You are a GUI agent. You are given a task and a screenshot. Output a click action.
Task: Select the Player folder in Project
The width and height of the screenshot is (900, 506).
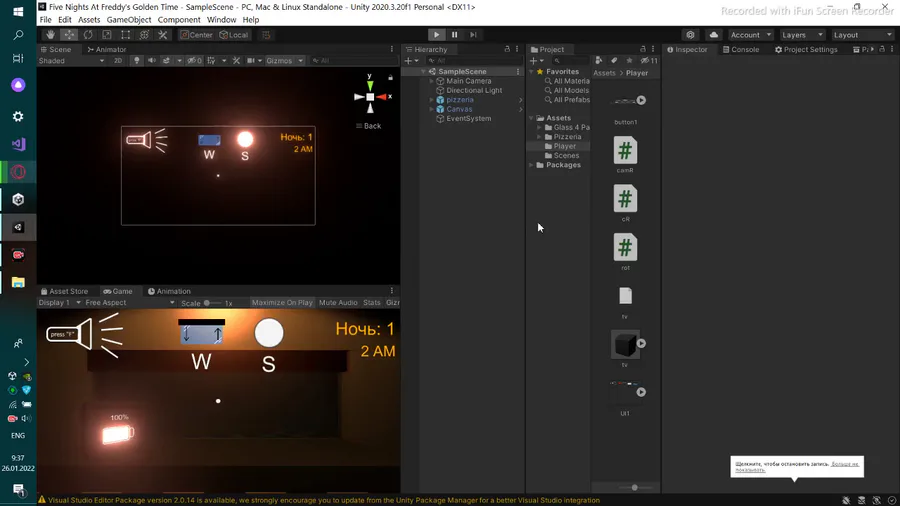(x=564, y=146)
